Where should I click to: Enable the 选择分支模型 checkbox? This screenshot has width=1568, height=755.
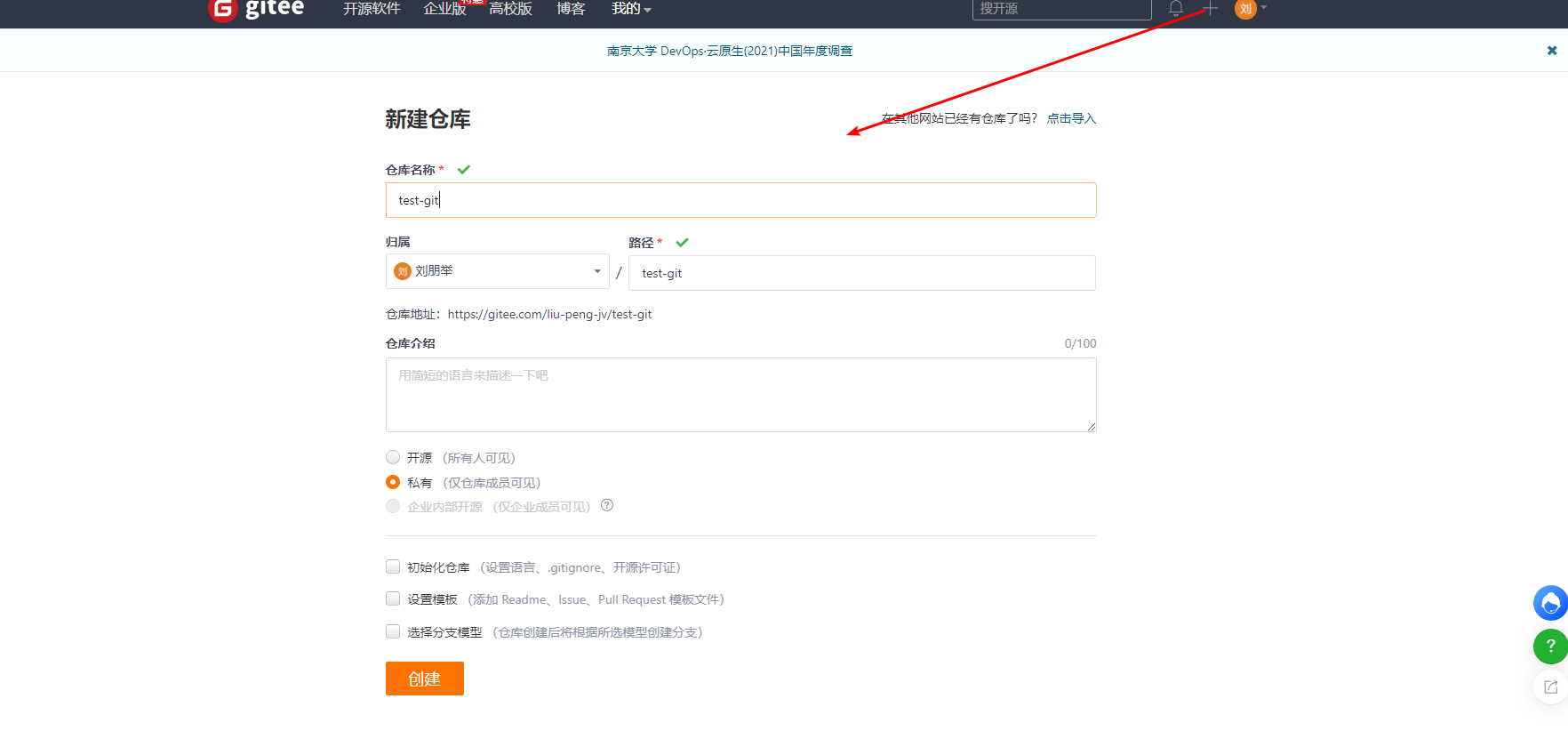click(x=393, y=631)
